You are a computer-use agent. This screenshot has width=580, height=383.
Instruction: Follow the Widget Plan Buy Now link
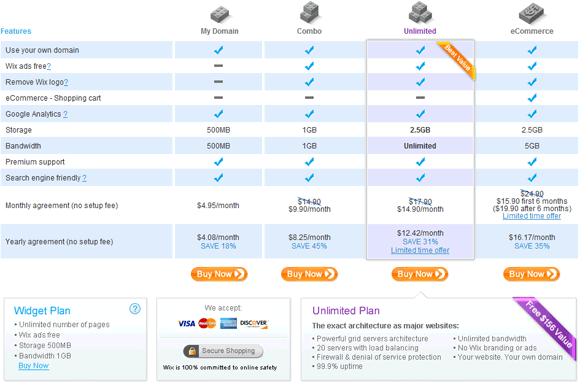34,366
